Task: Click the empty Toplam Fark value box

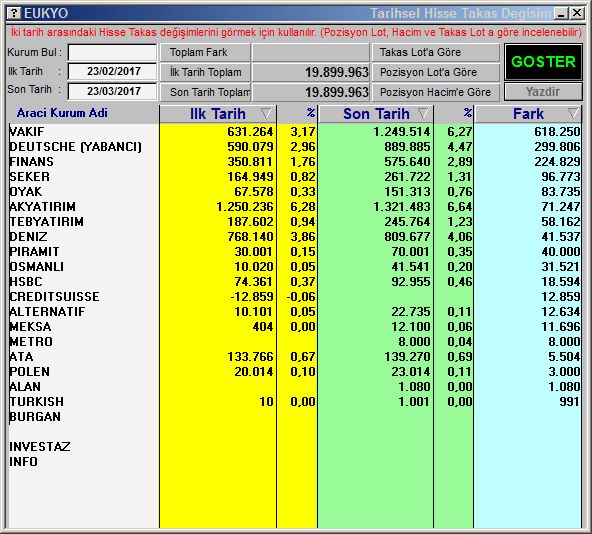Action: tap(310, 52)
